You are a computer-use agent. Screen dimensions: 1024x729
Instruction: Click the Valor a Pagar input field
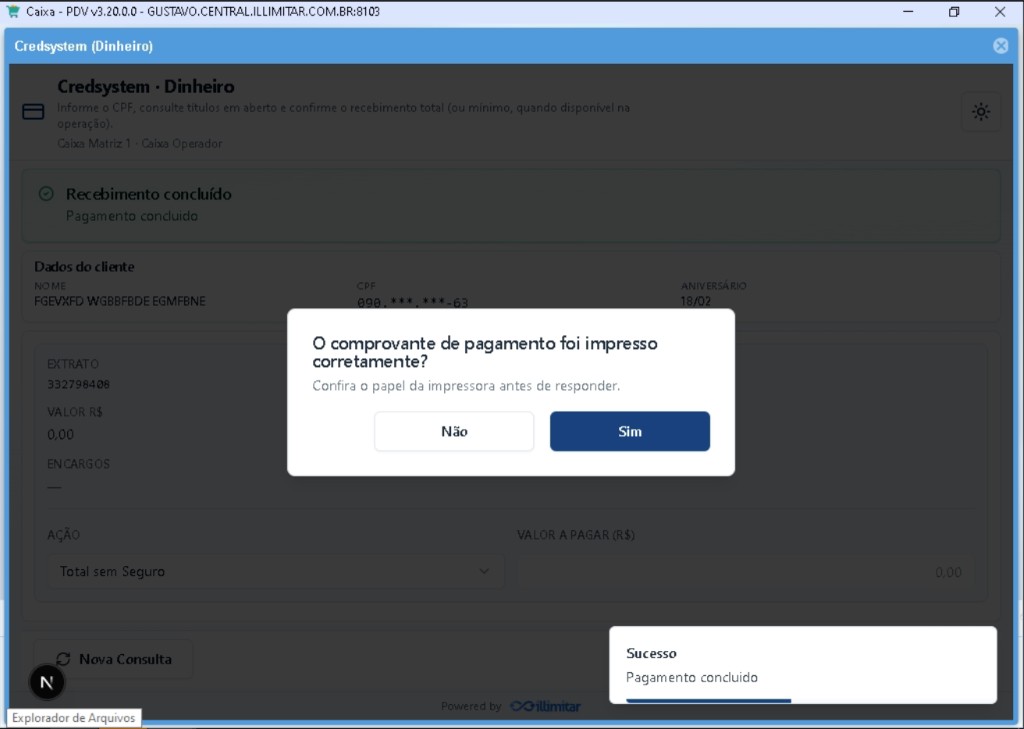click(745, 572)
